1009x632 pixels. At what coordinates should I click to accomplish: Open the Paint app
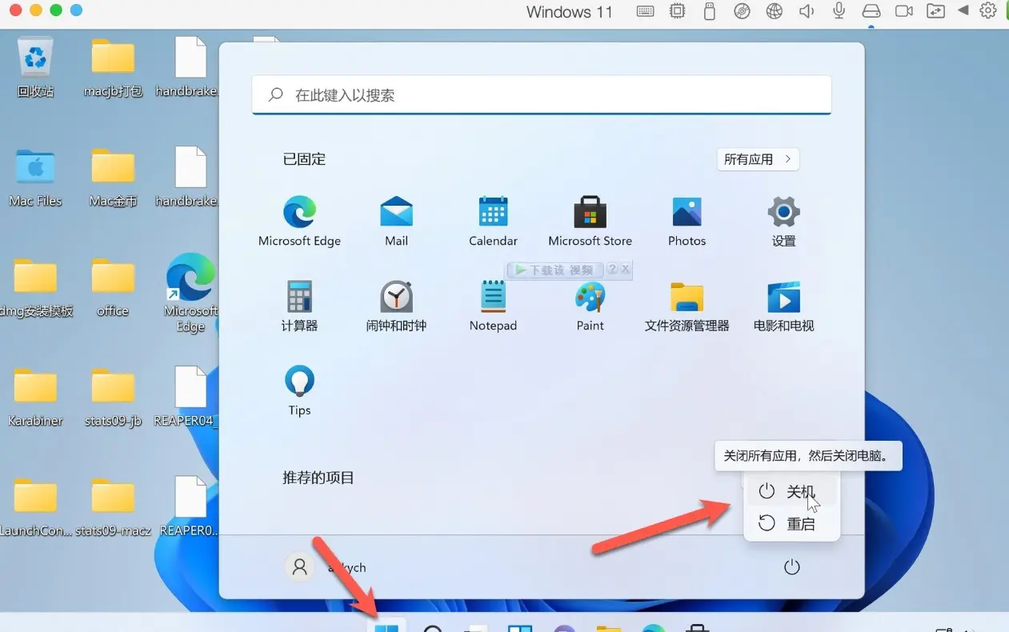point(590,306)
